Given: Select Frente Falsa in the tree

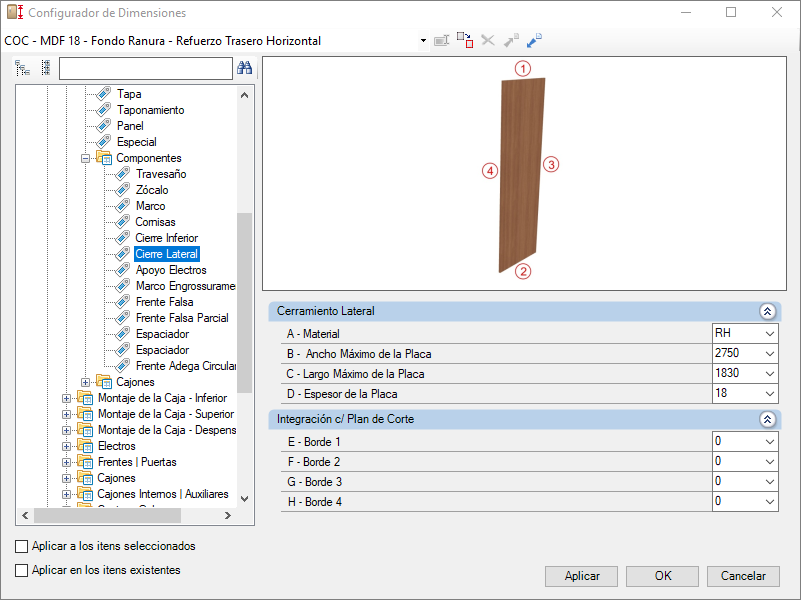Looking at the screenshot, I should [x=164, y=302].
